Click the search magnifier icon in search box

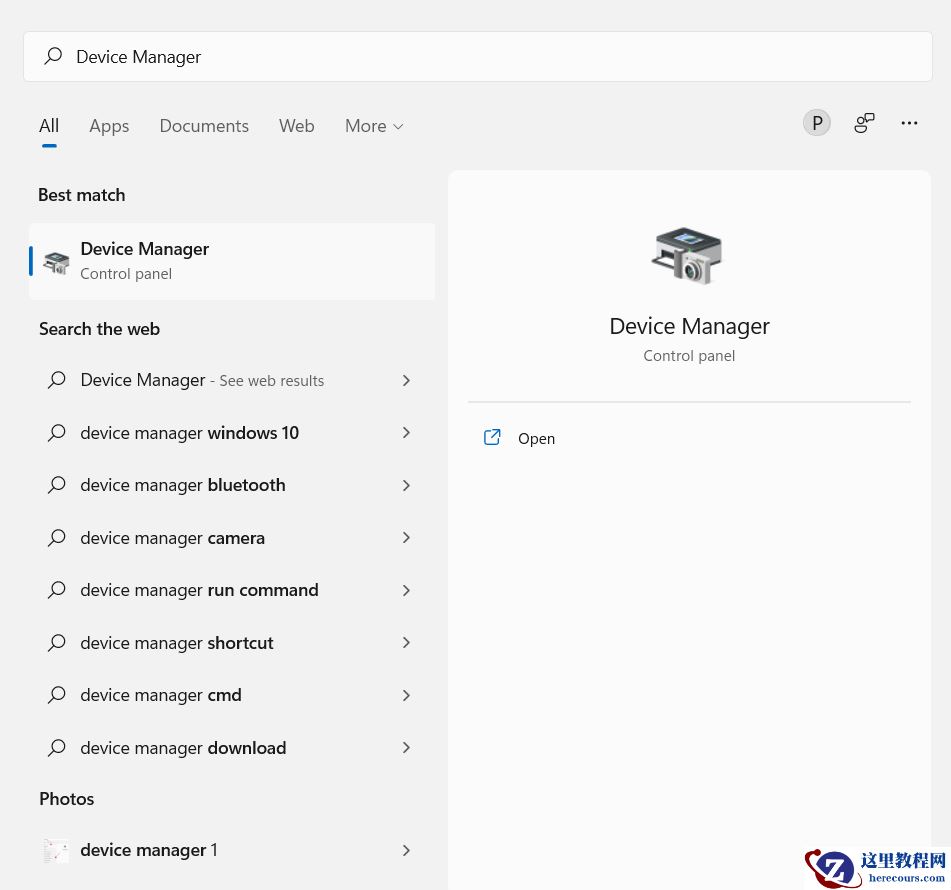coord(53,56)
